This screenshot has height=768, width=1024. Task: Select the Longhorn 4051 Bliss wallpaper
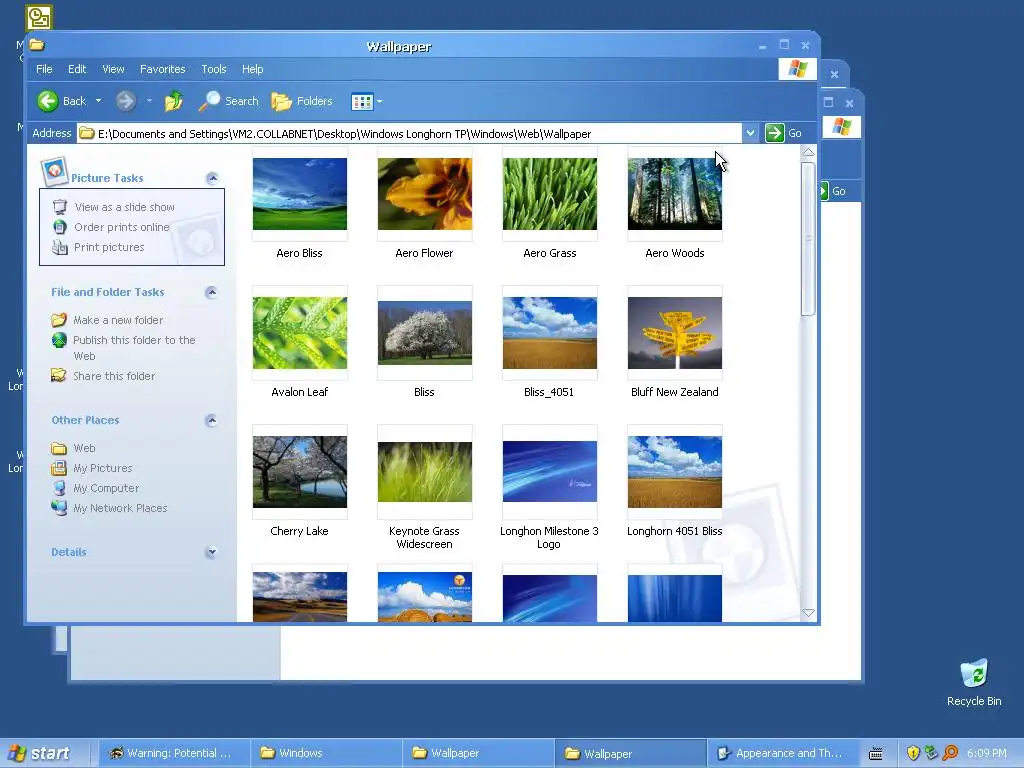675,472
